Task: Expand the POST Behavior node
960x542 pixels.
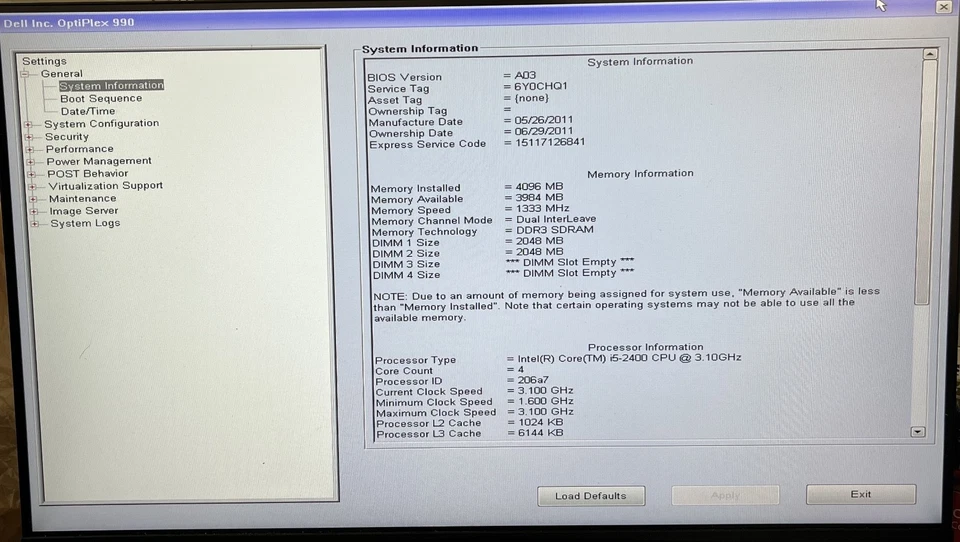Action: pyautogui.click(x=31, y=174)
